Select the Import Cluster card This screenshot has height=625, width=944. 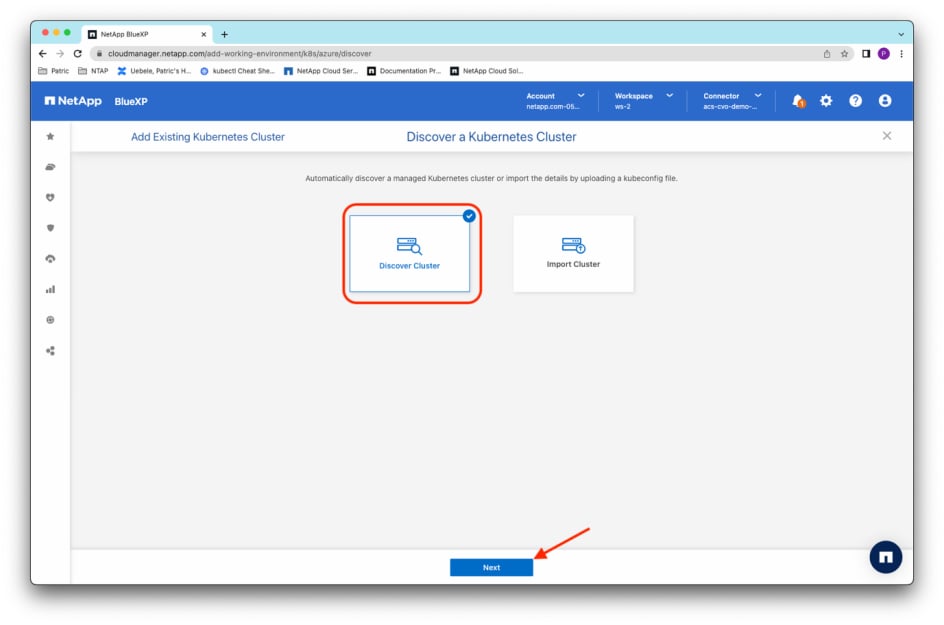click(573, 253)
